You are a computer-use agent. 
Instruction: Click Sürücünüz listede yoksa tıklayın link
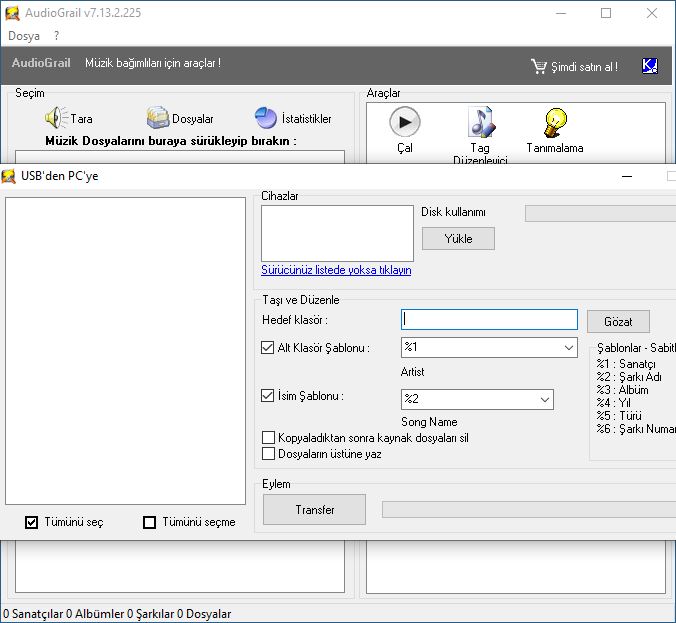pyautogui.click(x=336, y=270)
